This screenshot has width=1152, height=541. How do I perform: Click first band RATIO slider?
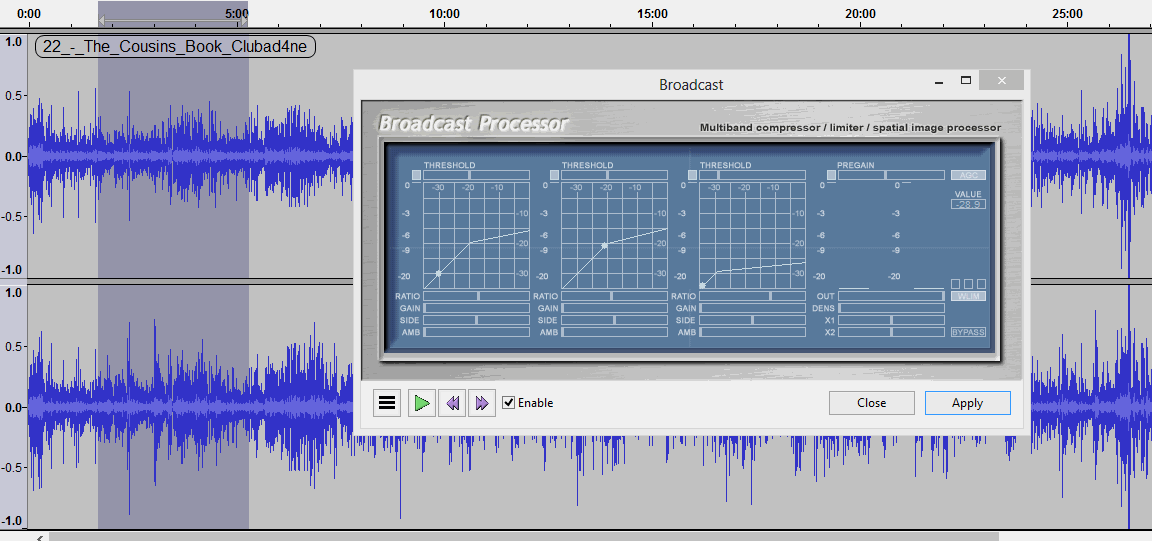(477, 295)
